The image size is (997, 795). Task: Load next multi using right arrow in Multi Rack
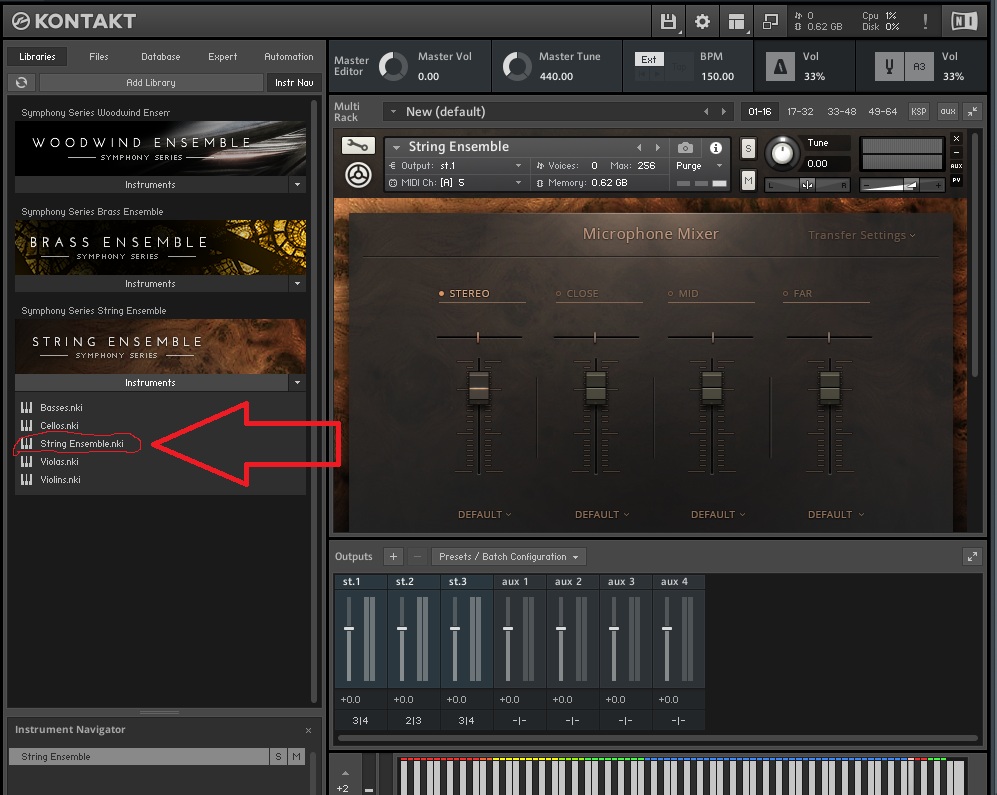724,112
